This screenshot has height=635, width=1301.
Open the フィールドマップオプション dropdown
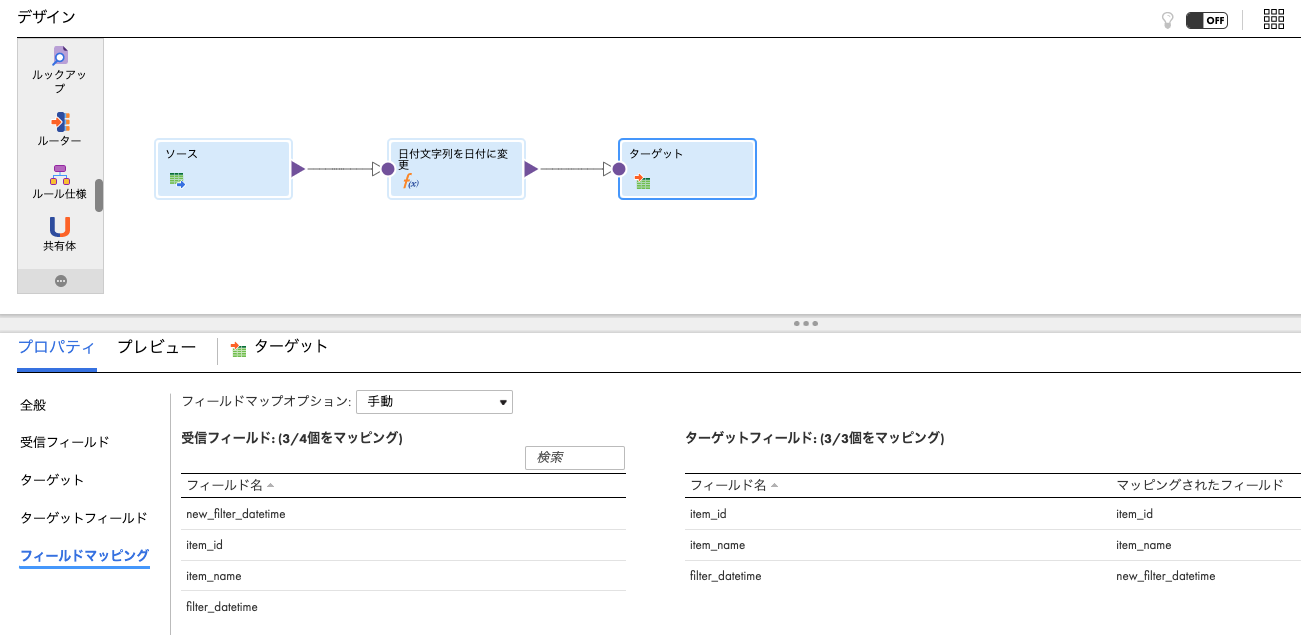[434, 401]
